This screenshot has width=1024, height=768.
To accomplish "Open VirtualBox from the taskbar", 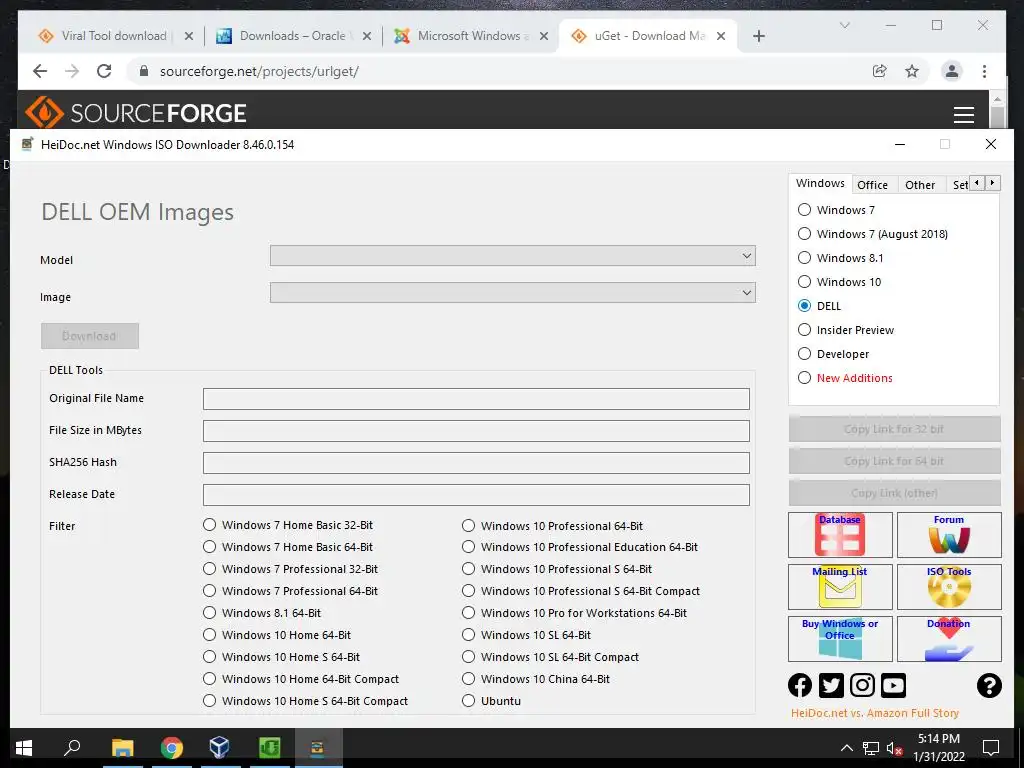I will click(x=219, y=748).
